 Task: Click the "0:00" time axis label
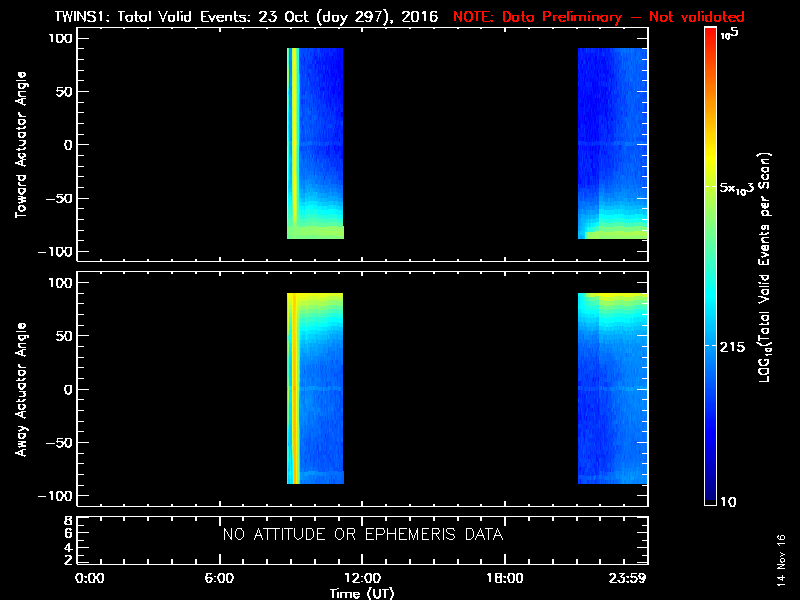pyautogui.click(x=89, y=578)
